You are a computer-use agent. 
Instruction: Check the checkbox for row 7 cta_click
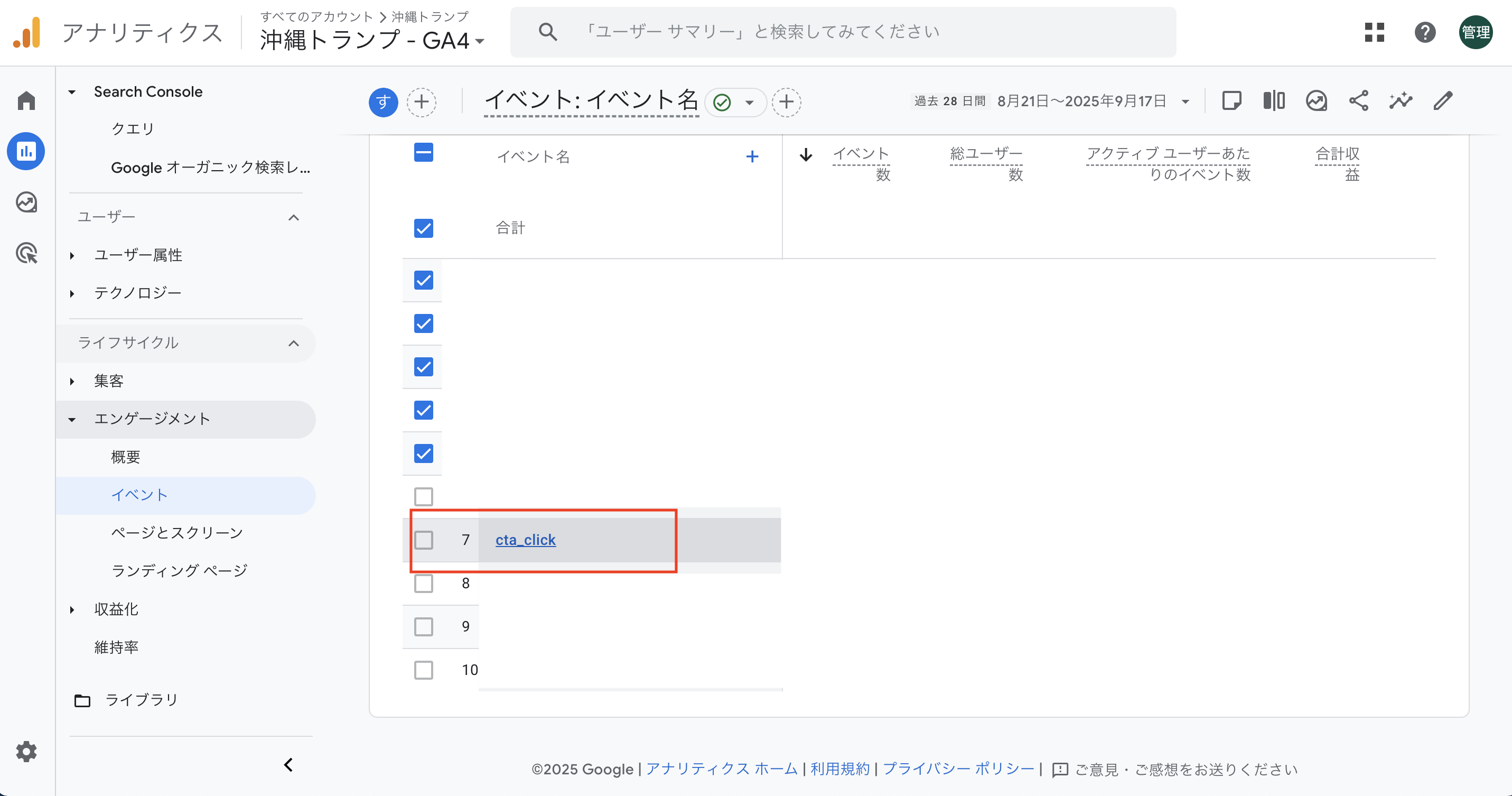point(423,540)
